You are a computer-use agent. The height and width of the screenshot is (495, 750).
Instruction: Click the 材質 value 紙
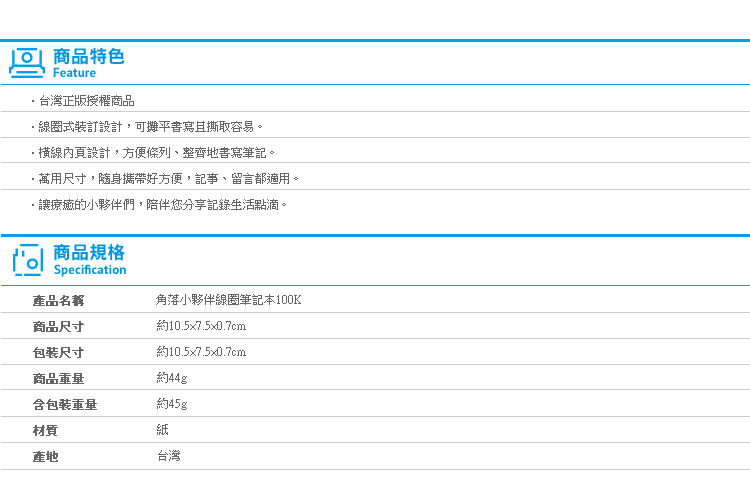(x=163, y=430)
